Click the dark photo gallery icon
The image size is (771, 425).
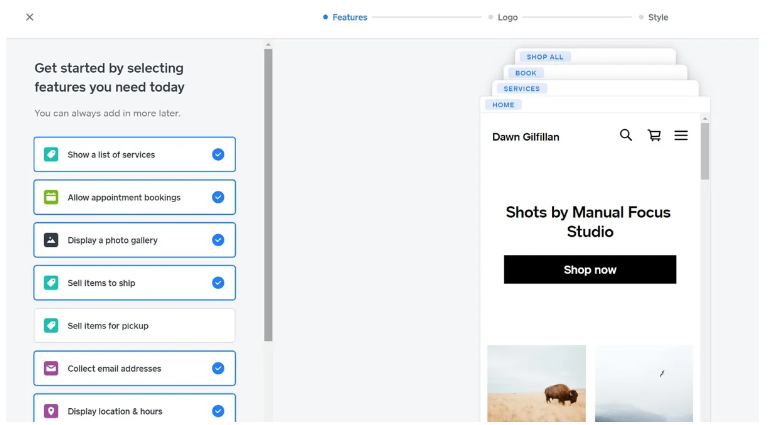click(51, 240)
